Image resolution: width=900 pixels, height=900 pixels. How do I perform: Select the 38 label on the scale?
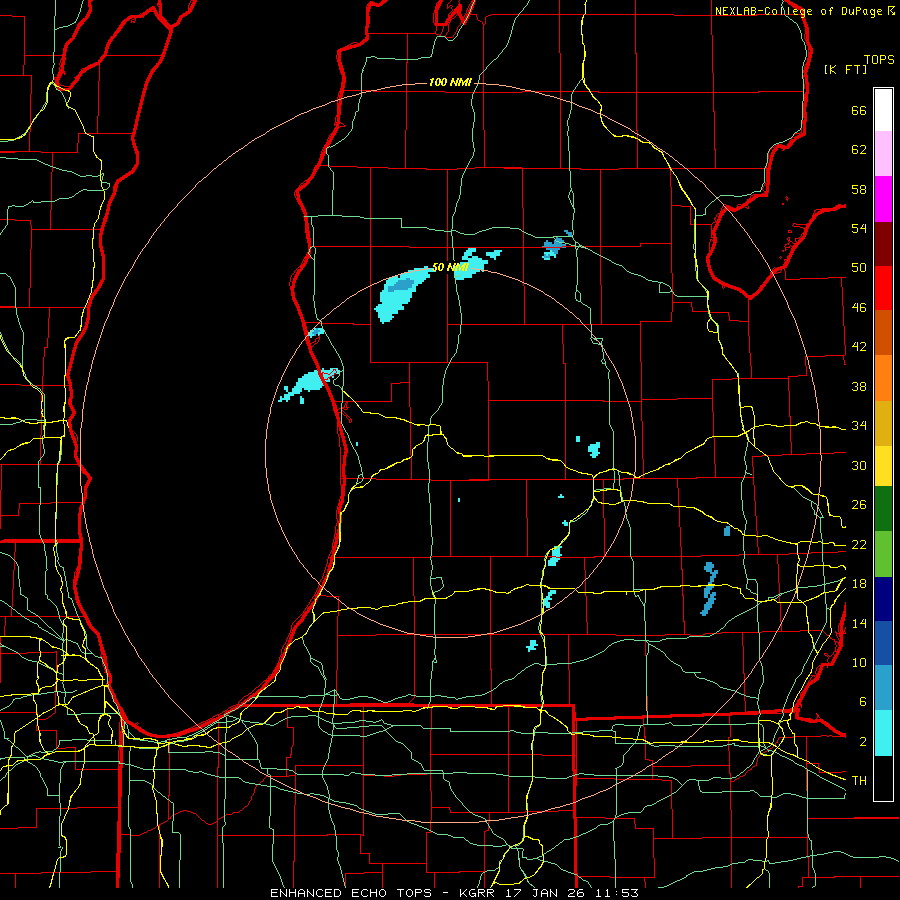point(859,386)
